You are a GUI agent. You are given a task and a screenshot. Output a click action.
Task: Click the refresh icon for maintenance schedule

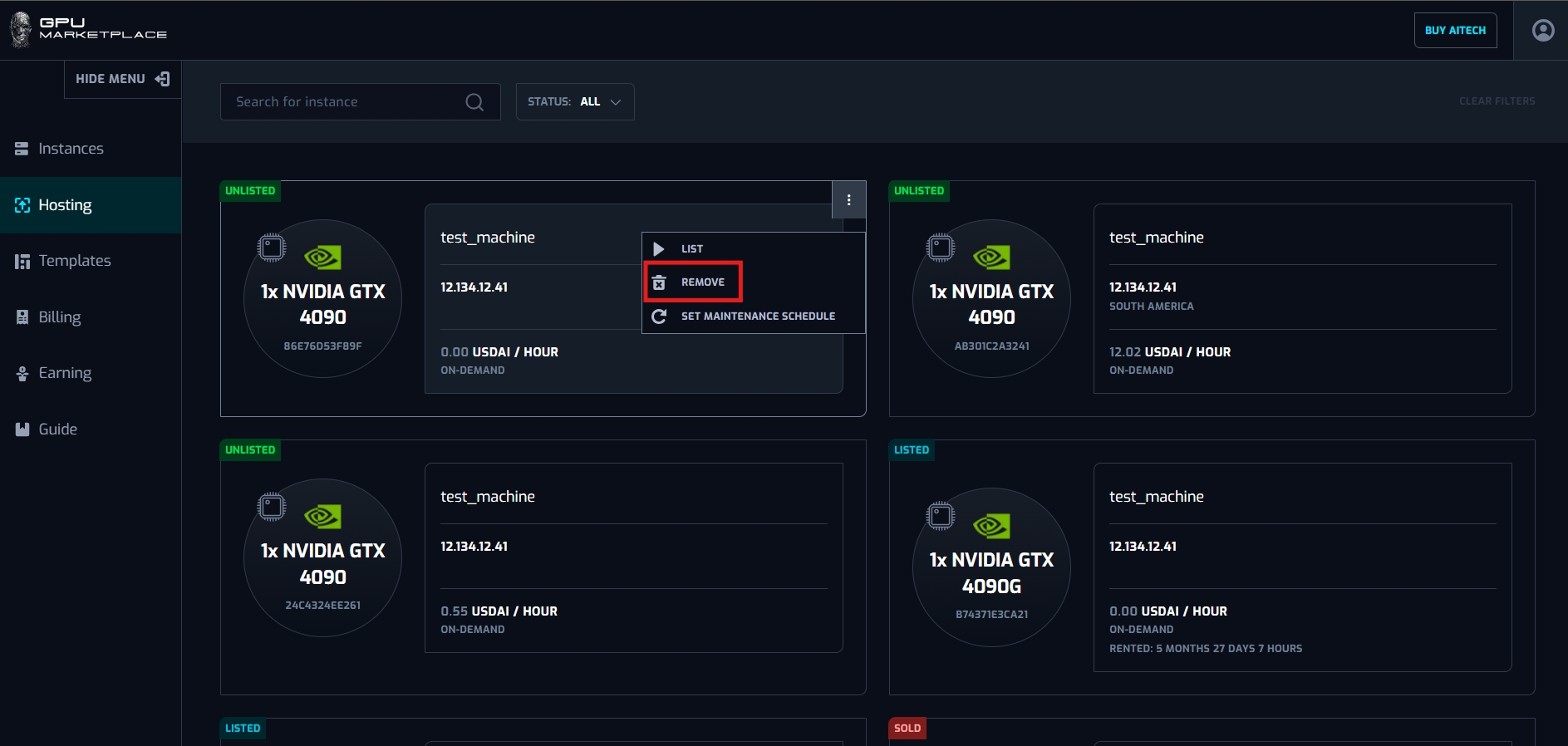[x=659, y=317]
